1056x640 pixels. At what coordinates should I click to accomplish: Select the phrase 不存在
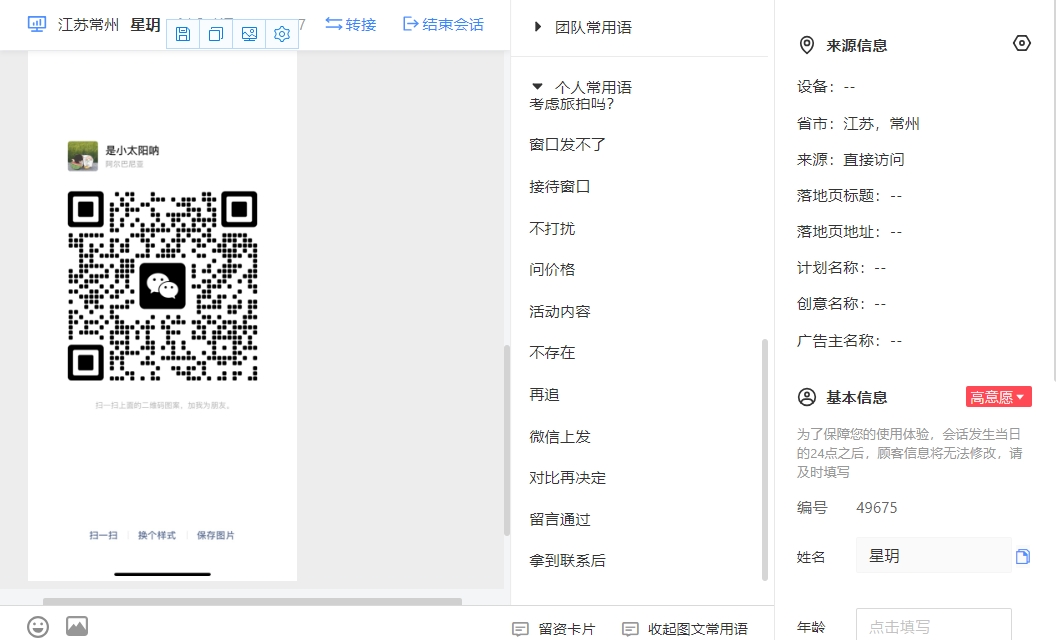click(552, 352)
